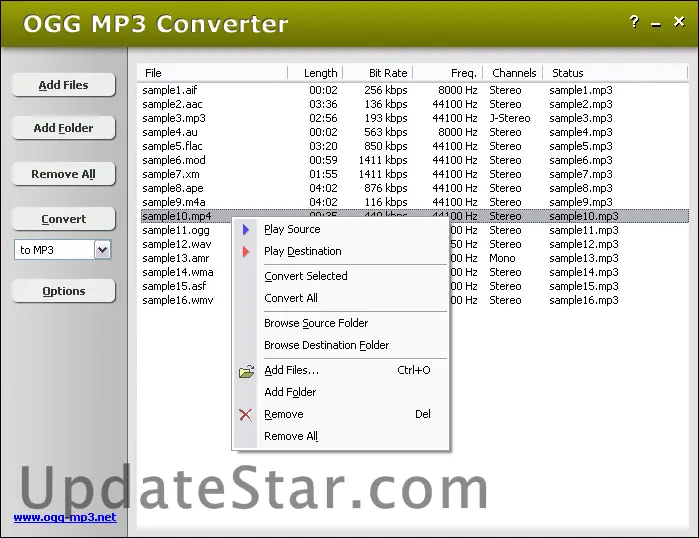Click the 'to MP3' format combo box
Image resolution: width=699 pixels, height=538 pixels.
pos(62,250)
